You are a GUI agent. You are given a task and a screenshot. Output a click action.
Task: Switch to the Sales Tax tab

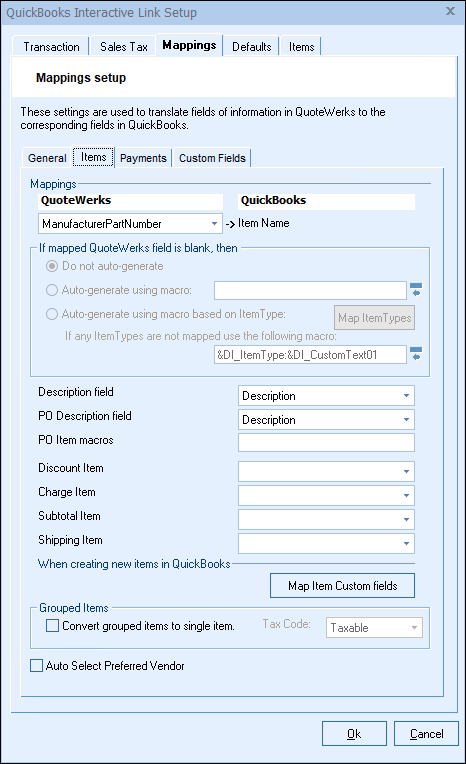point(124,47)
